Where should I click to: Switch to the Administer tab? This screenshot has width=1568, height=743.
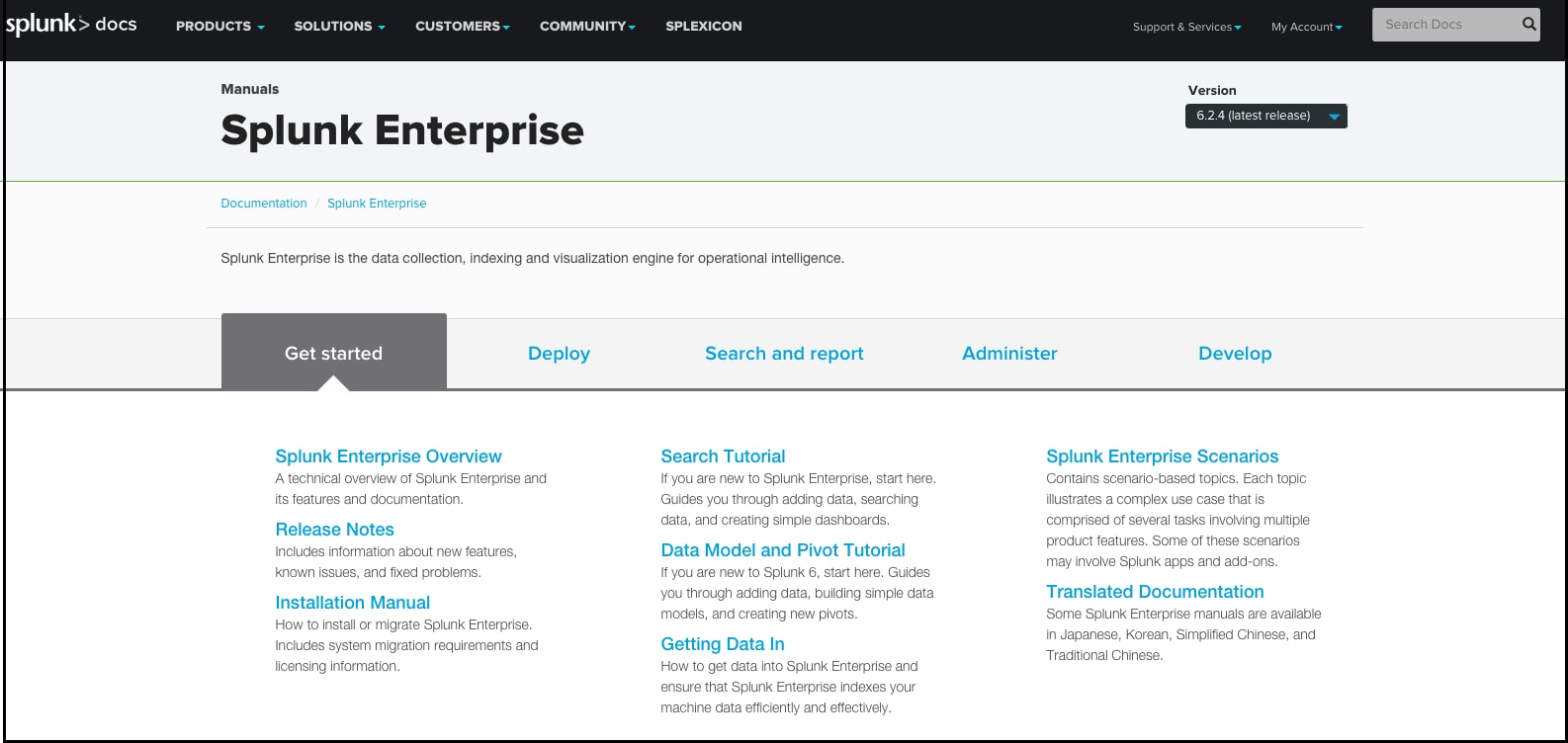pyautogui.click(x=1009, y=354)
